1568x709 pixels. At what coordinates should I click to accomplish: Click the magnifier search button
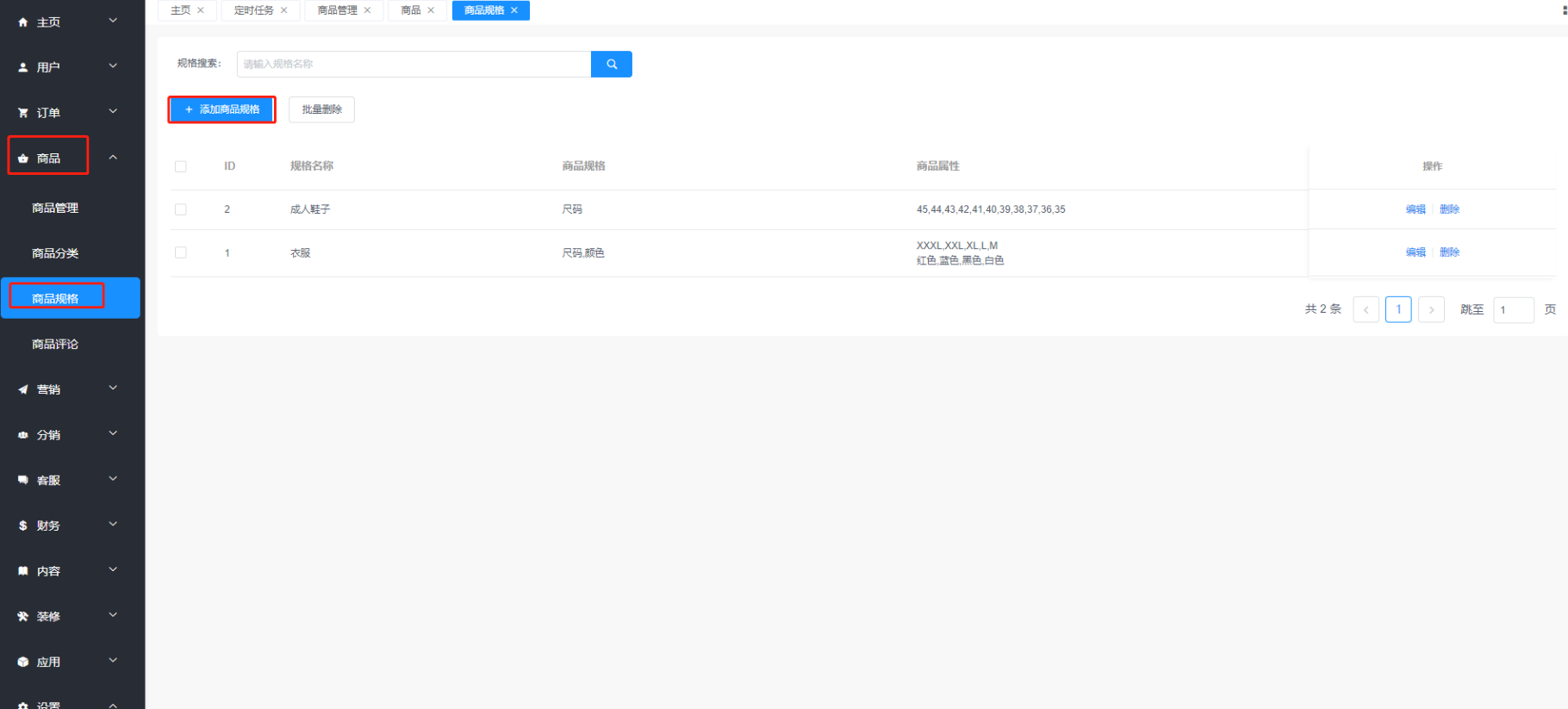(611, 64)
